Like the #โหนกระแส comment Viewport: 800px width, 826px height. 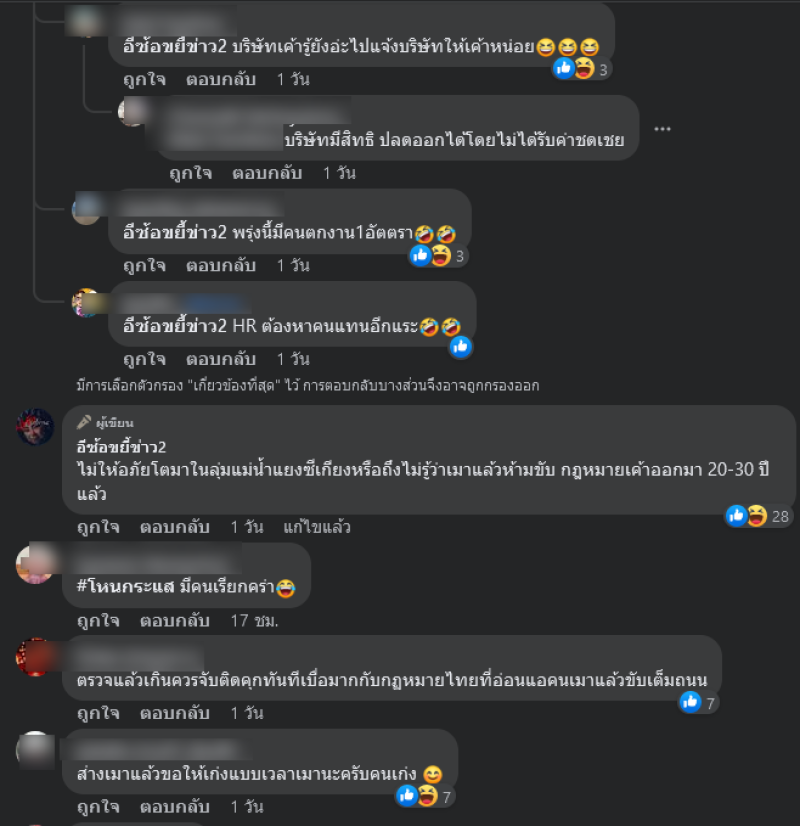point(98,621)
